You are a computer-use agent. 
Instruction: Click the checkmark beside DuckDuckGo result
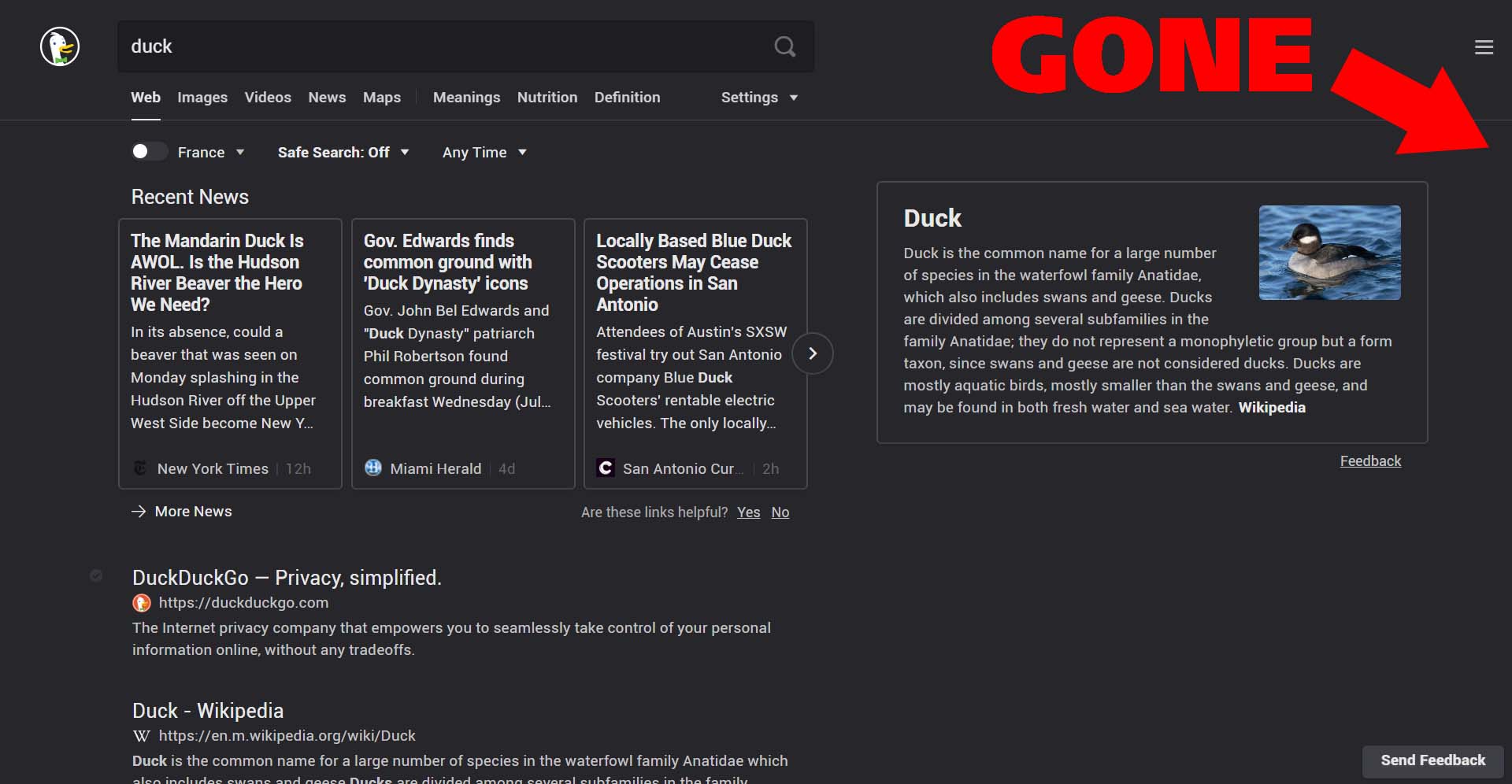96,575
